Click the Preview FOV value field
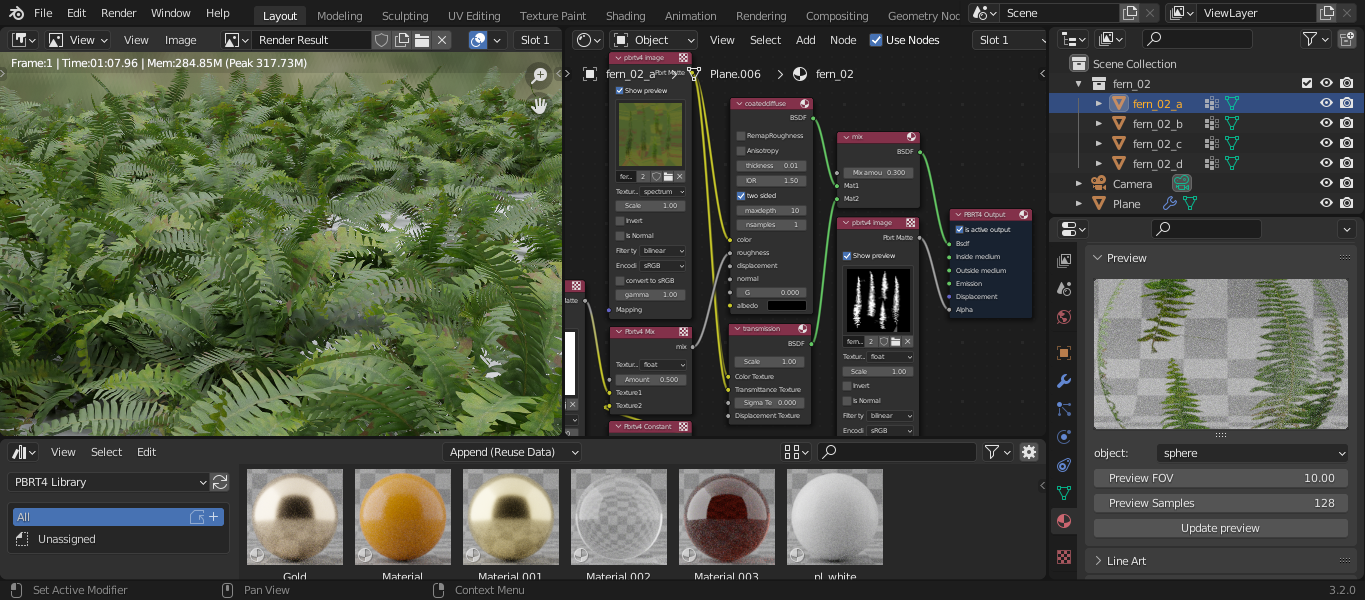This screenshot has height=600, width=1365. point(1220,478)
